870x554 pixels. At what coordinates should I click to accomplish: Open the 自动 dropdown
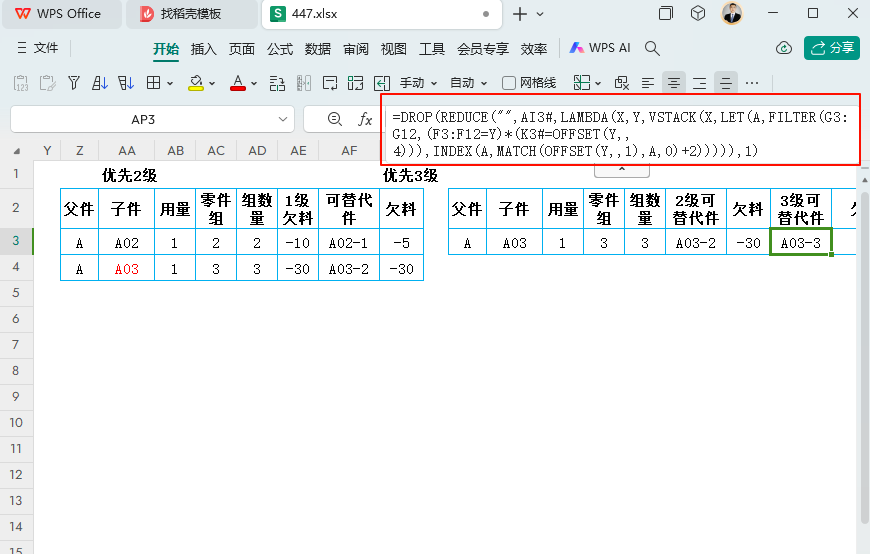pos(468,83)
